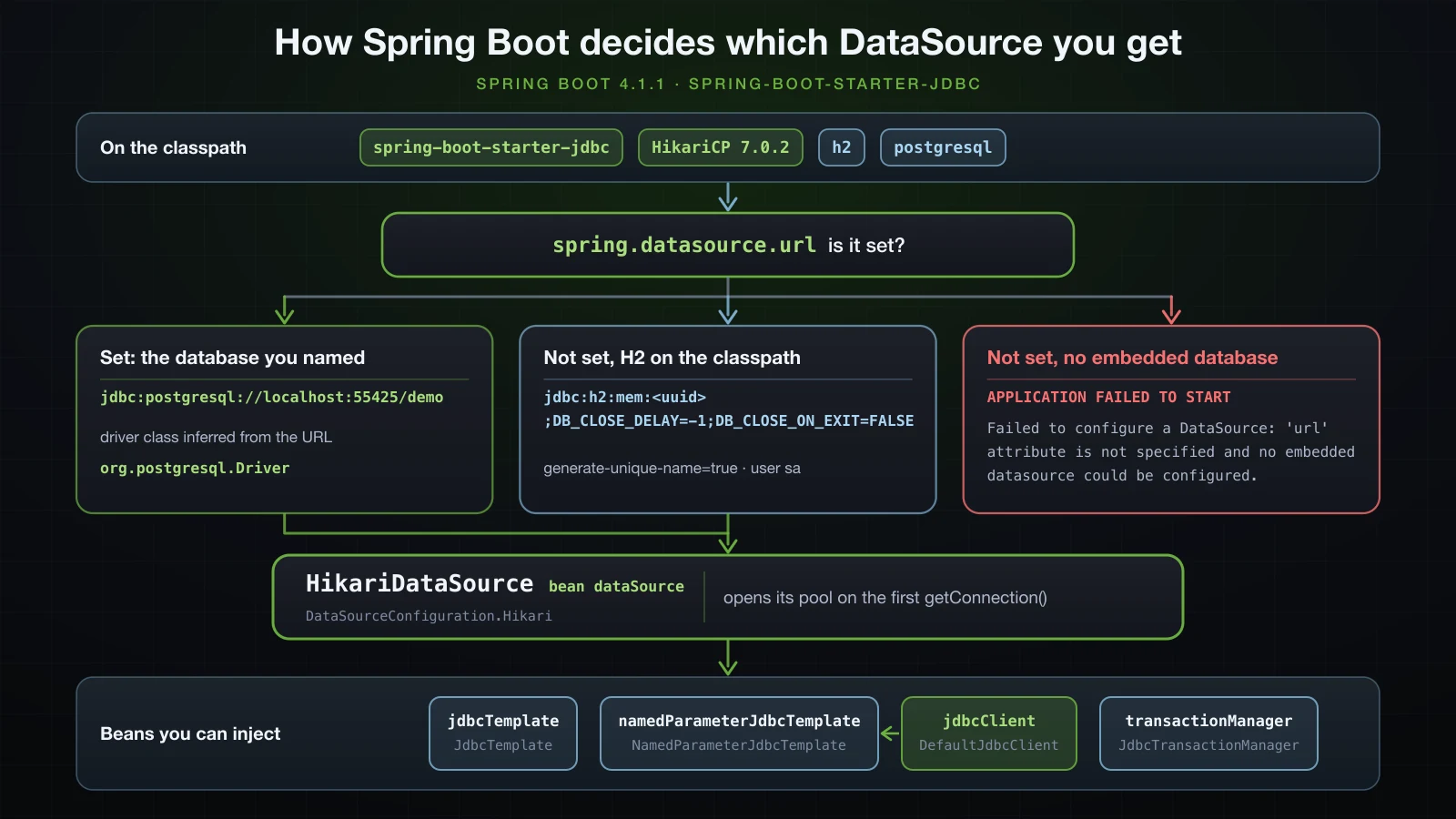Screen dimensions: 1456x819
Task: Click 'opens its pool on the first getConnection()' text
Action: coord(885,598)
